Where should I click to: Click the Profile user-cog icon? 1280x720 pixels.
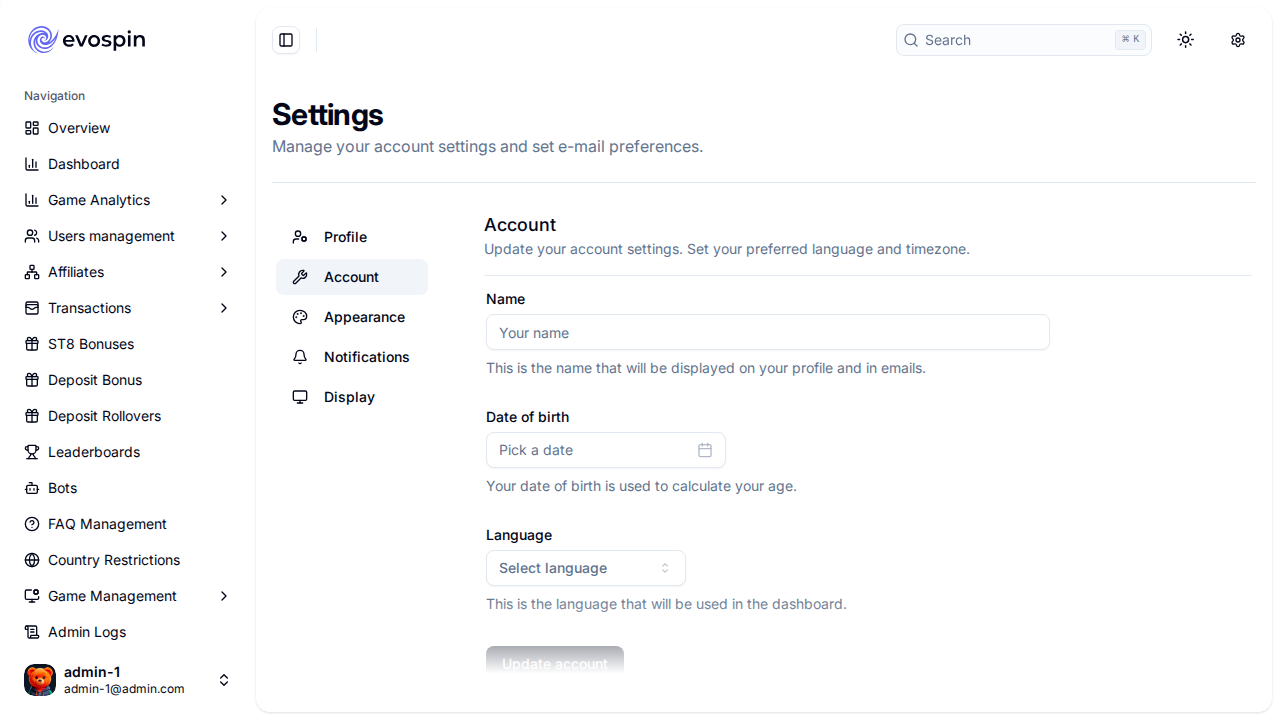pyautogui.click(x=300, y=237)
